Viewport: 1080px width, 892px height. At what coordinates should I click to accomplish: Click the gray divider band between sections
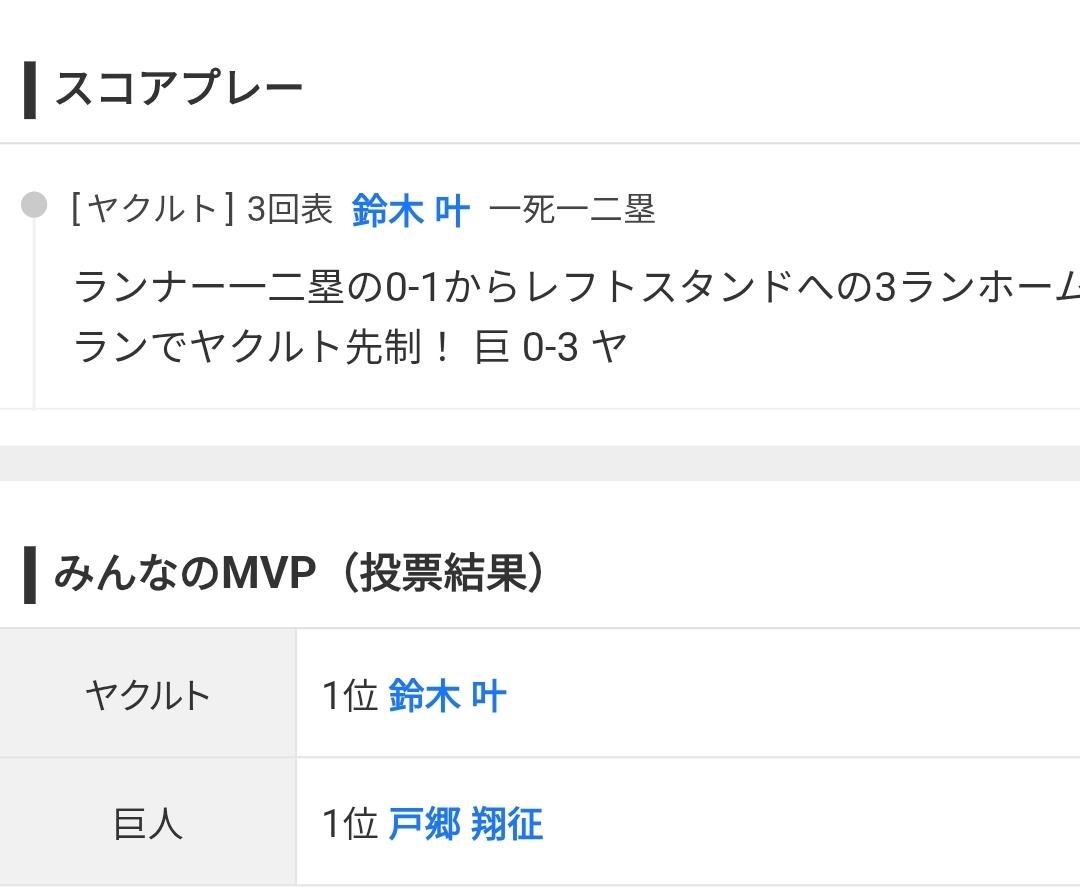click(540, 463)
